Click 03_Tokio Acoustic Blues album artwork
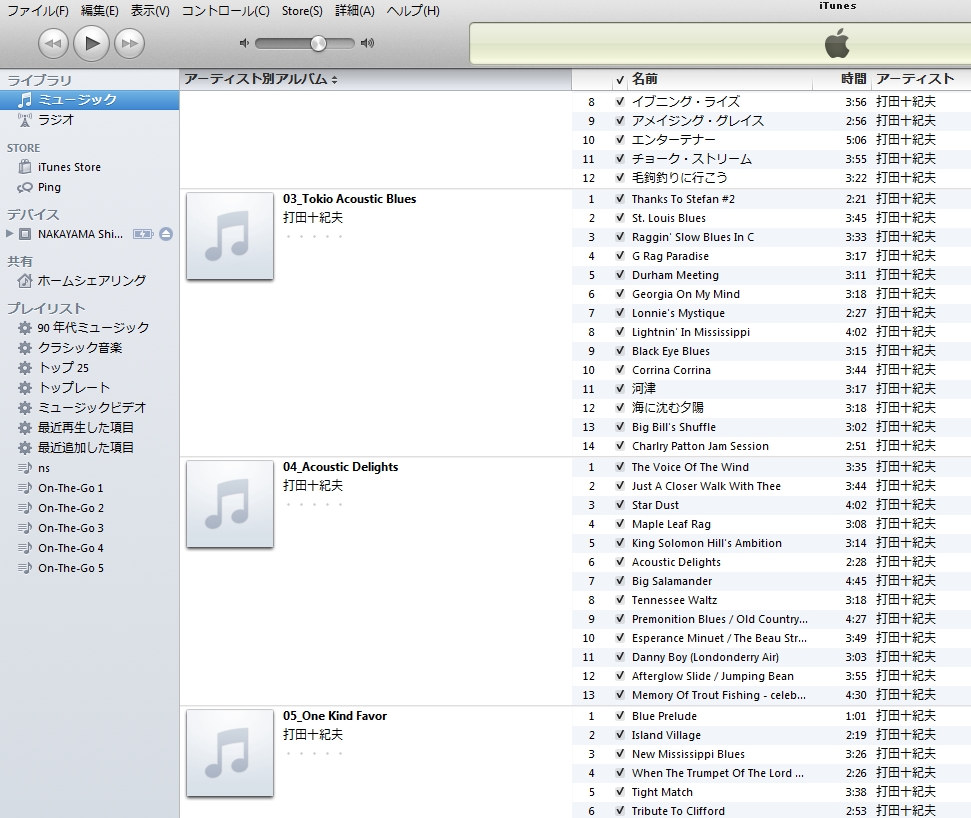Screen dimensions: 971x818 click(x=230, y=235)
